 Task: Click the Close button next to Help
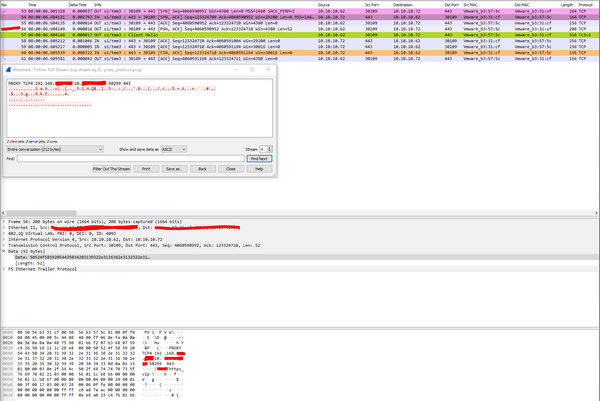(231, 169)
